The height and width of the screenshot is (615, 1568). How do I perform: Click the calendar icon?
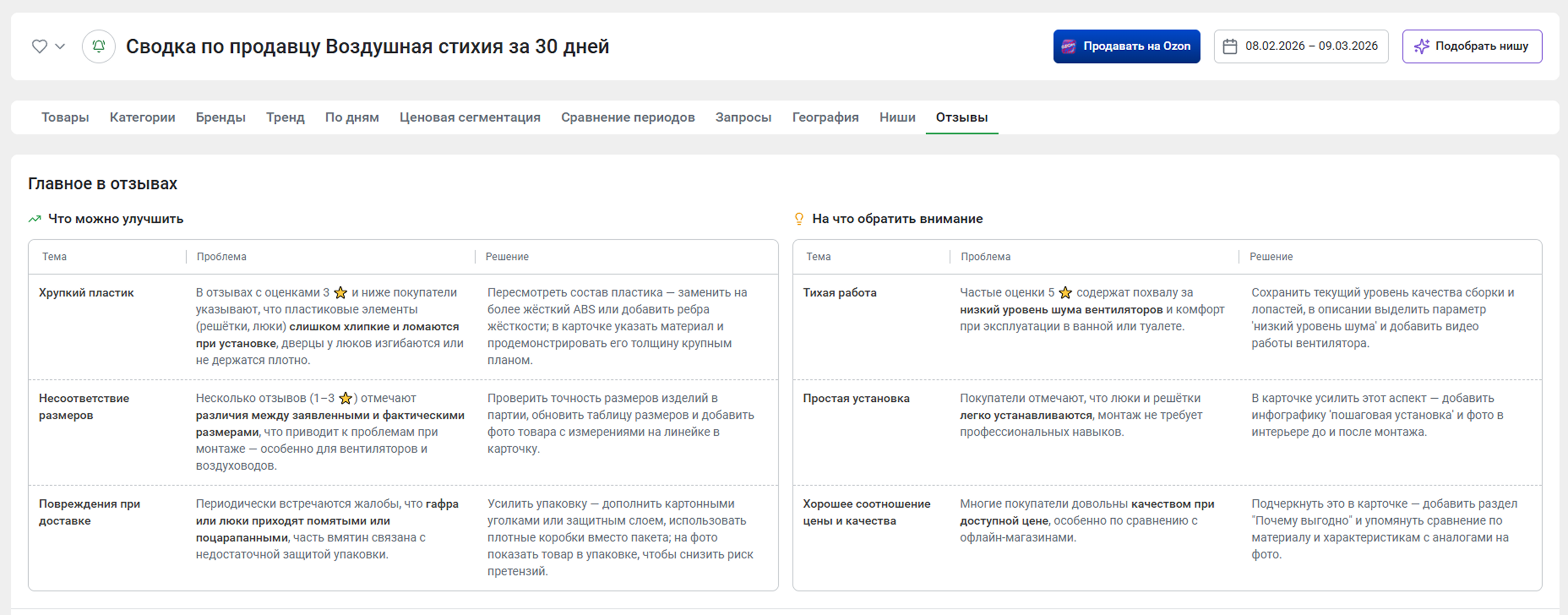[1230, 46]
